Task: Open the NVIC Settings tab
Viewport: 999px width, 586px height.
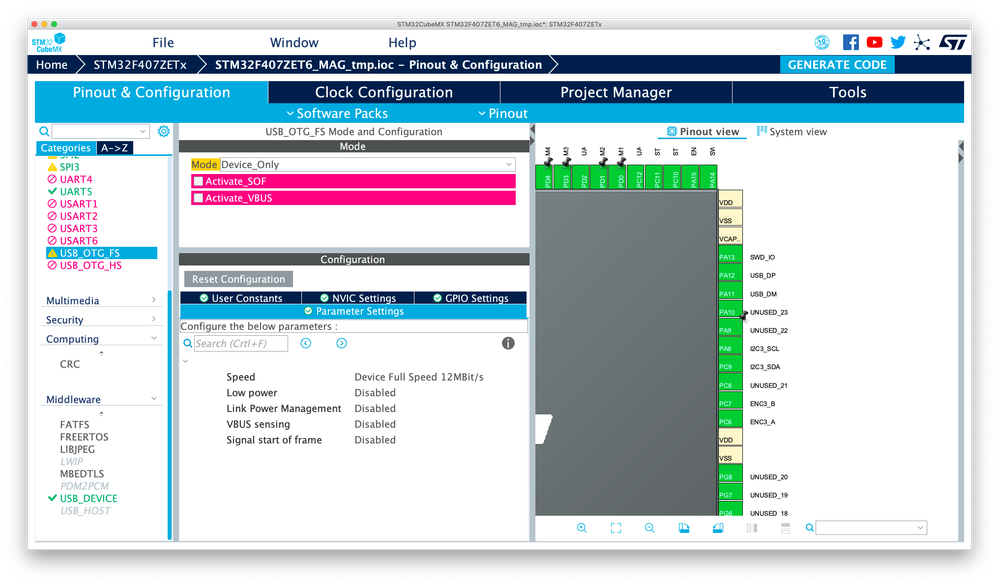Action: tap(357, 298)
